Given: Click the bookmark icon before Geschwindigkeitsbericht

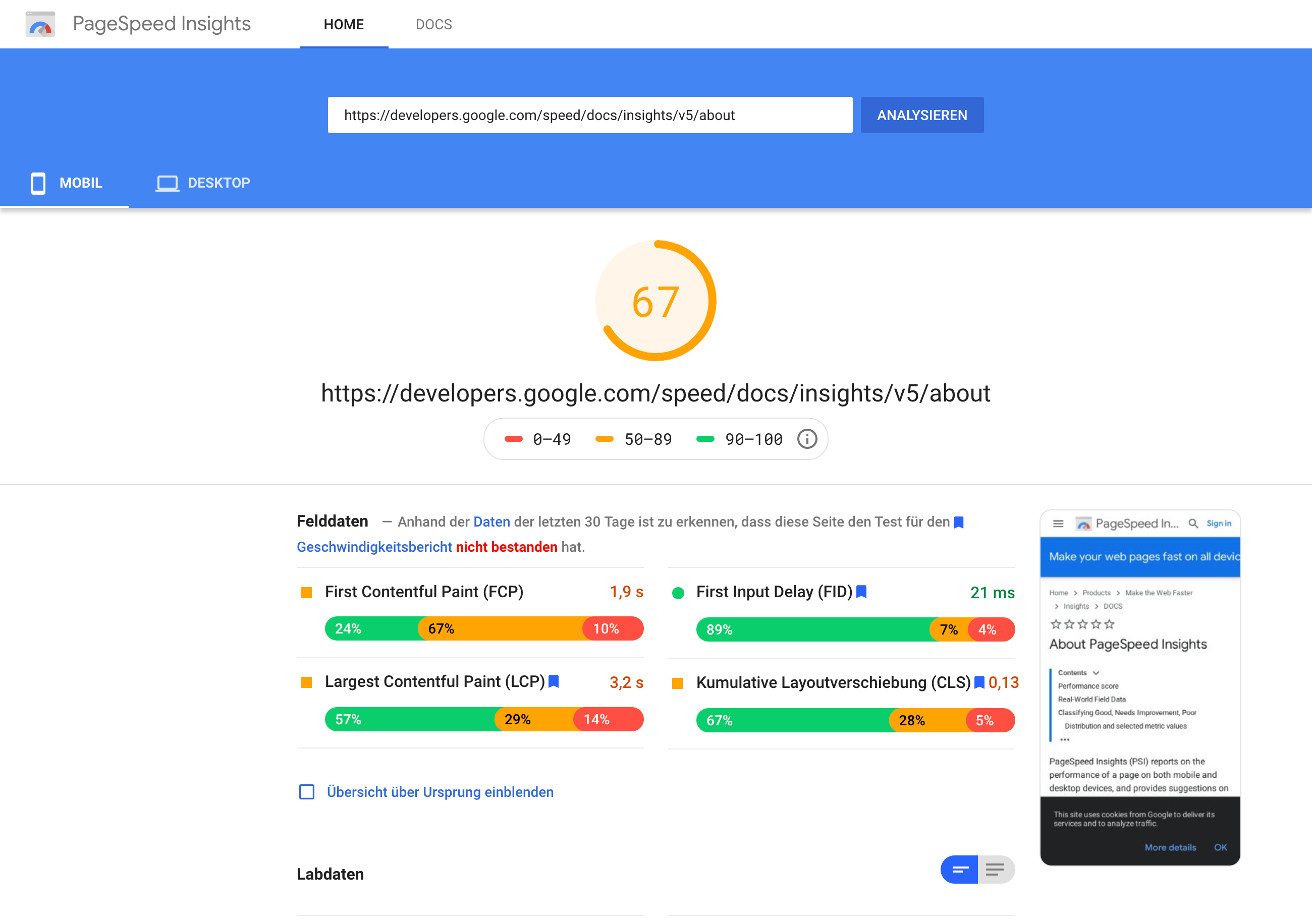Looking at the screenshot, I should [959, 522].
